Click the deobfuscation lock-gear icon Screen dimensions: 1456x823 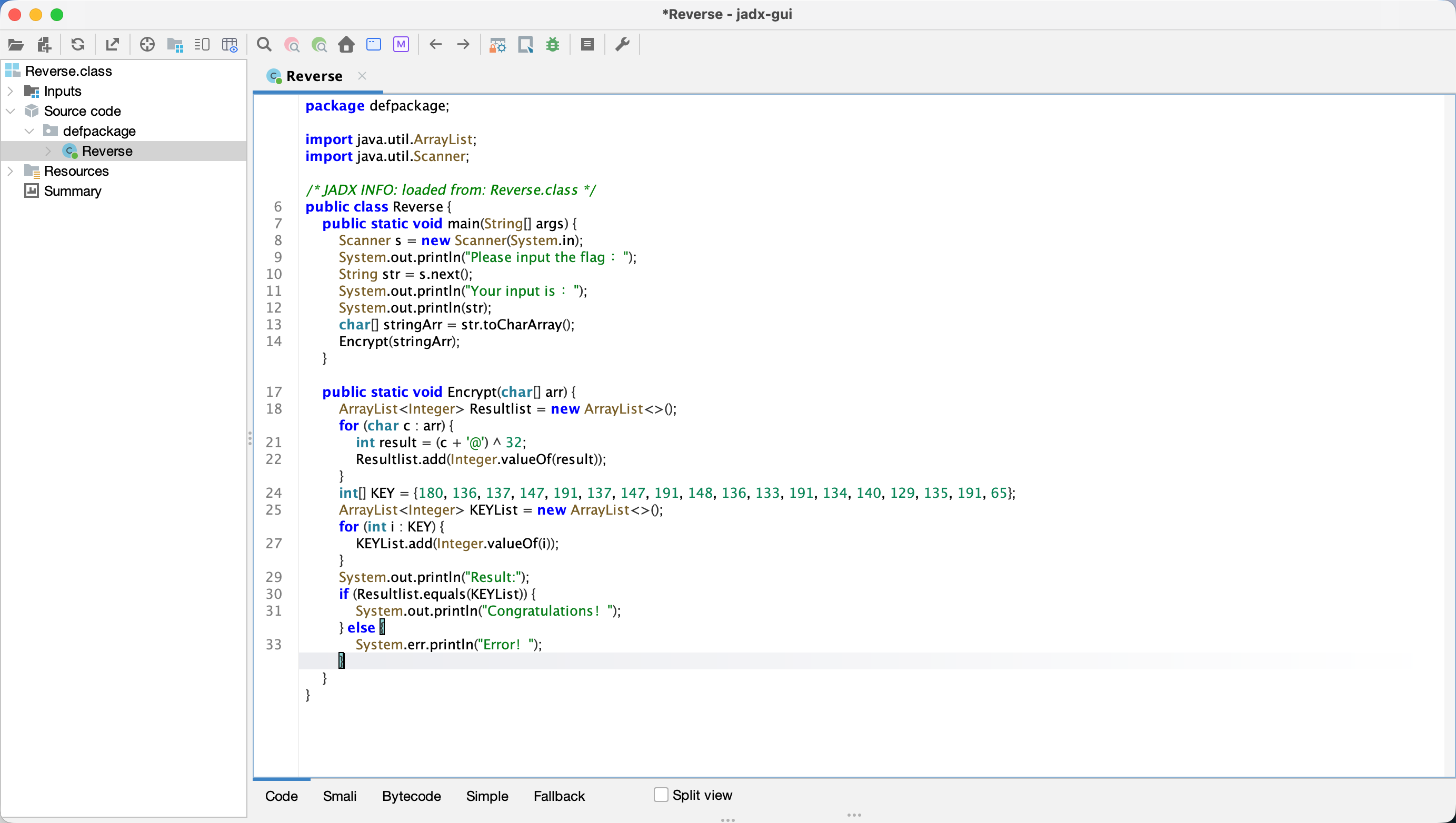click(497, 45)
